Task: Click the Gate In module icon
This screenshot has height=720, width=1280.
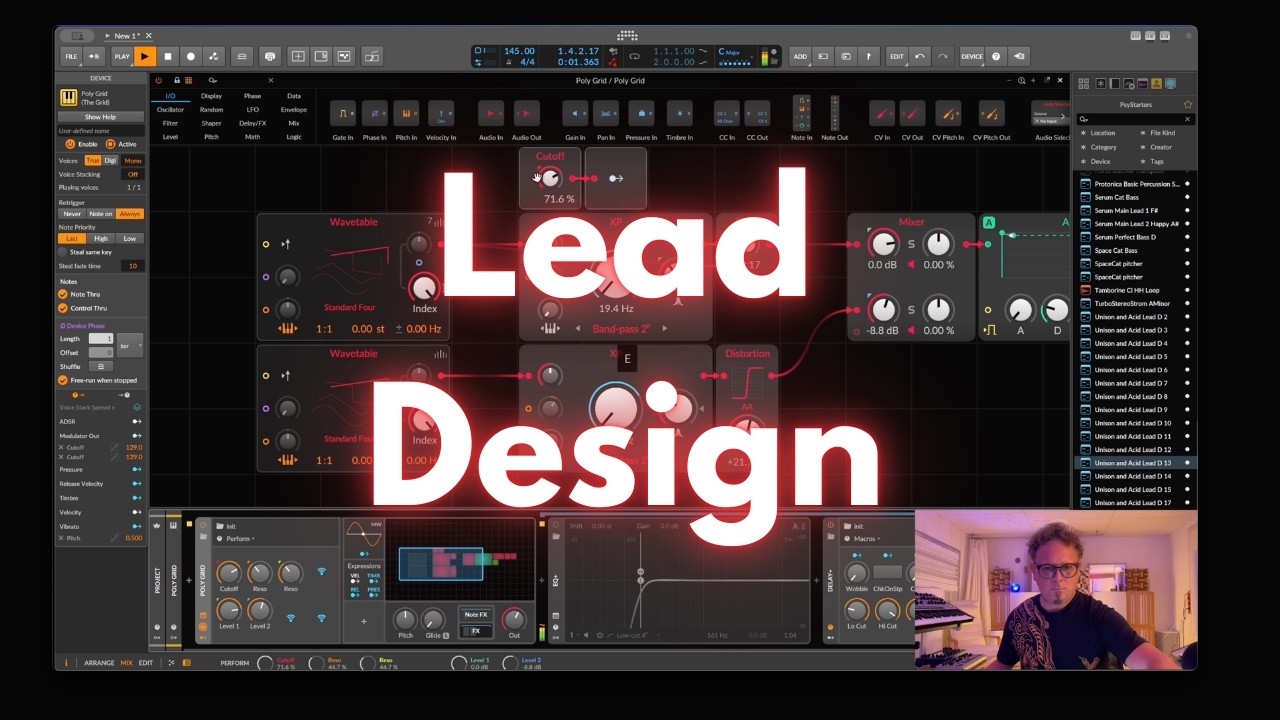Action: (343, 113)
